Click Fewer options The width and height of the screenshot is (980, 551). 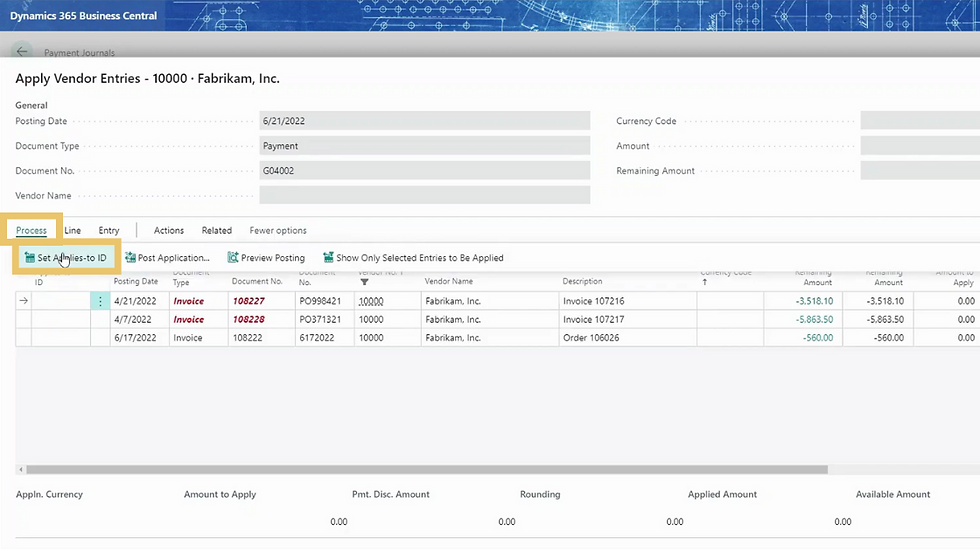pyautogui.click(x=278, y=231)
